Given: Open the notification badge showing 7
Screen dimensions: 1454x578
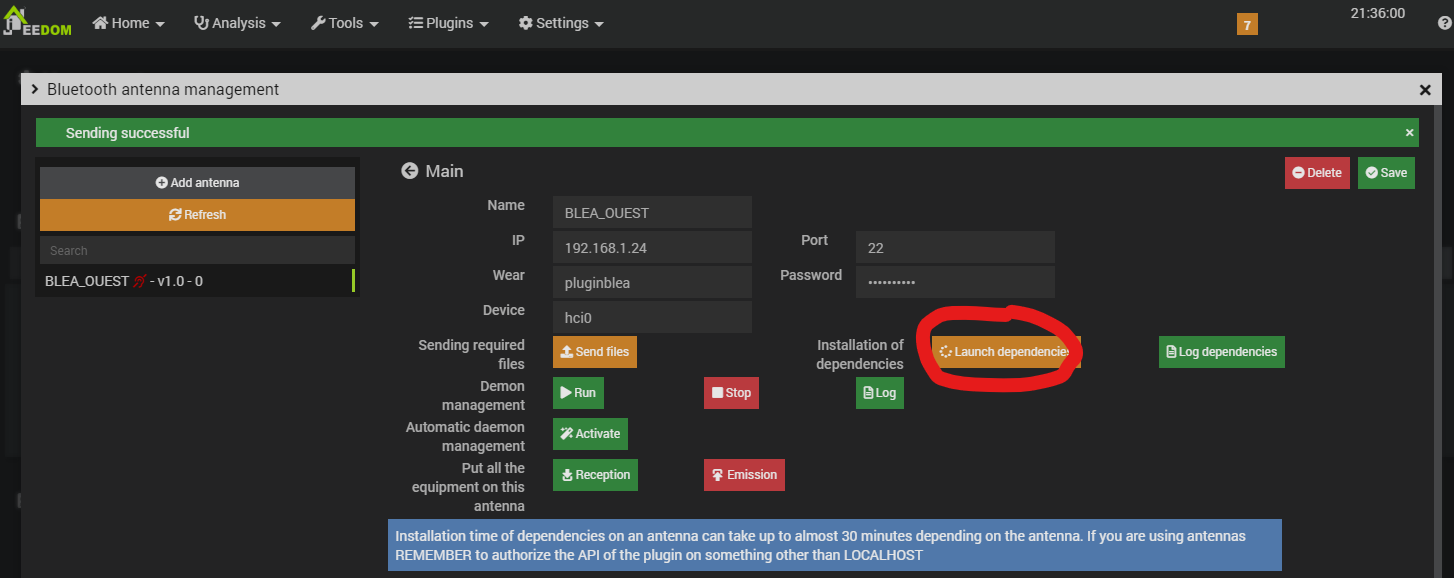Looking at the screenshot, I should point(1247,25).
